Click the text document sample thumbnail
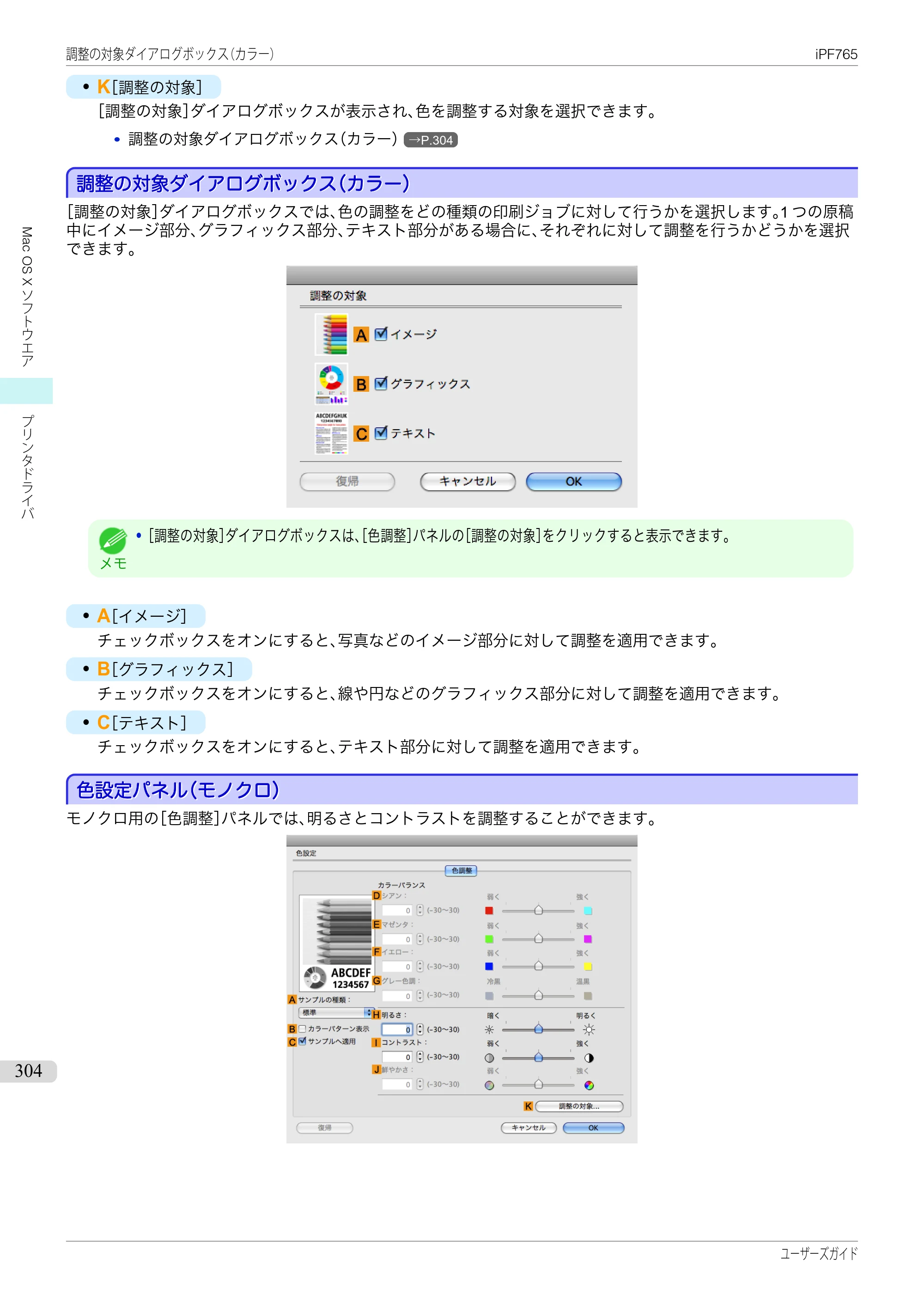This screenshot has width=924, height=1307. pyautogui.click(x=331, y=433)
